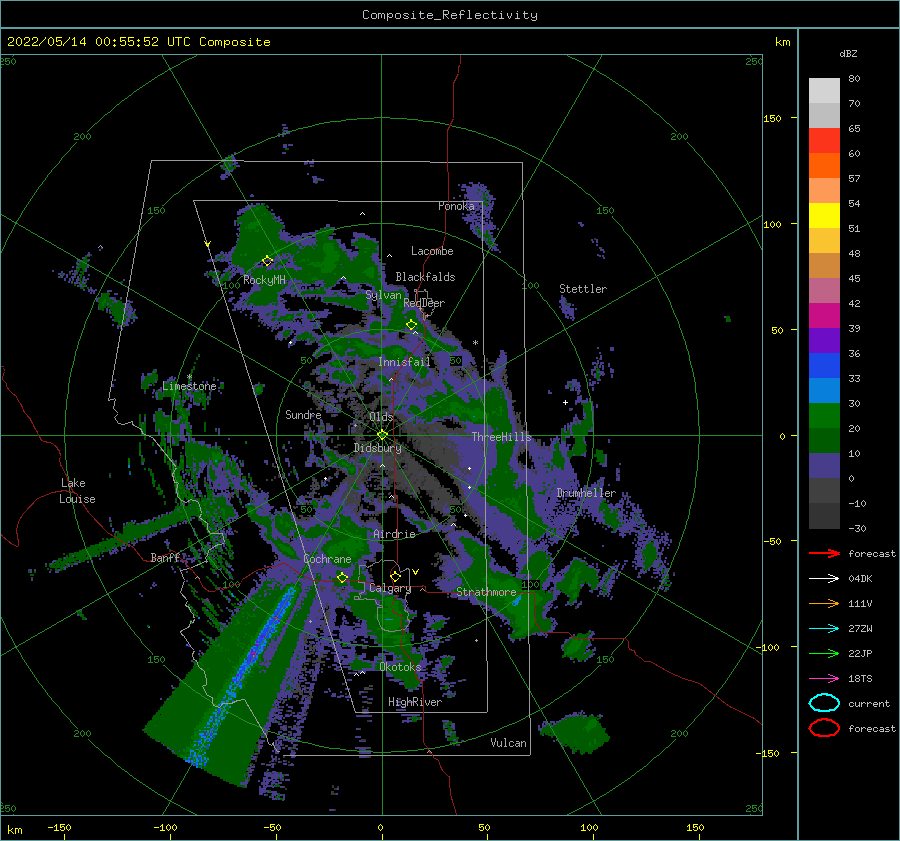
Task: Select the 18TS legend label
Action: click(860, 679)
